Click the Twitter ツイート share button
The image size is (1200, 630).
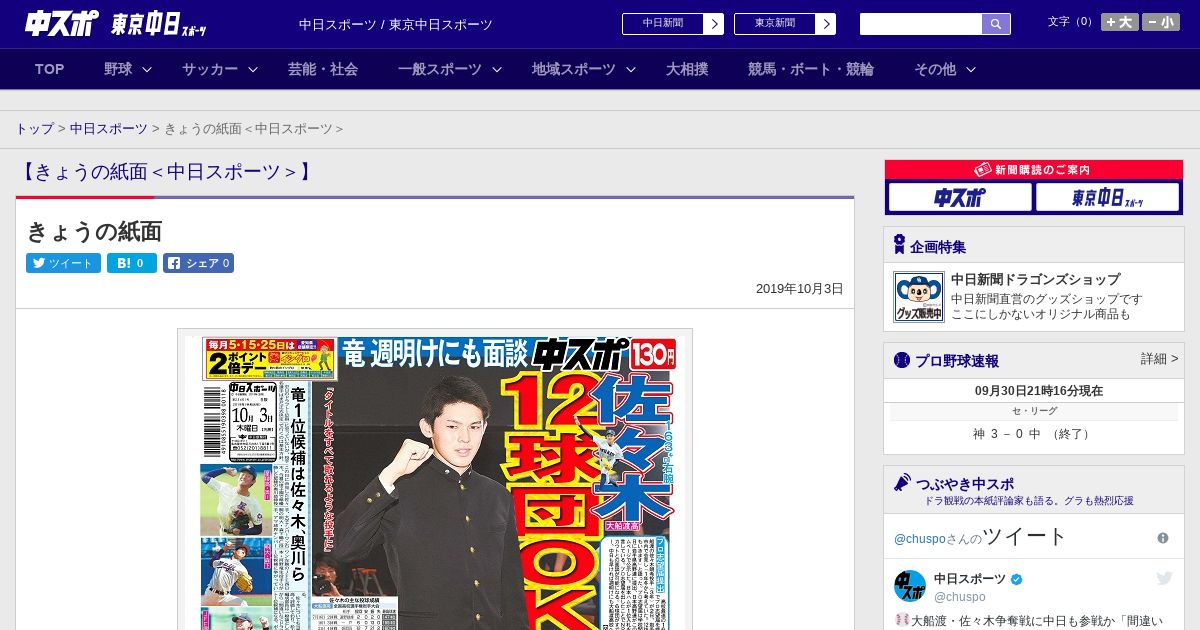tap(63, 263)
